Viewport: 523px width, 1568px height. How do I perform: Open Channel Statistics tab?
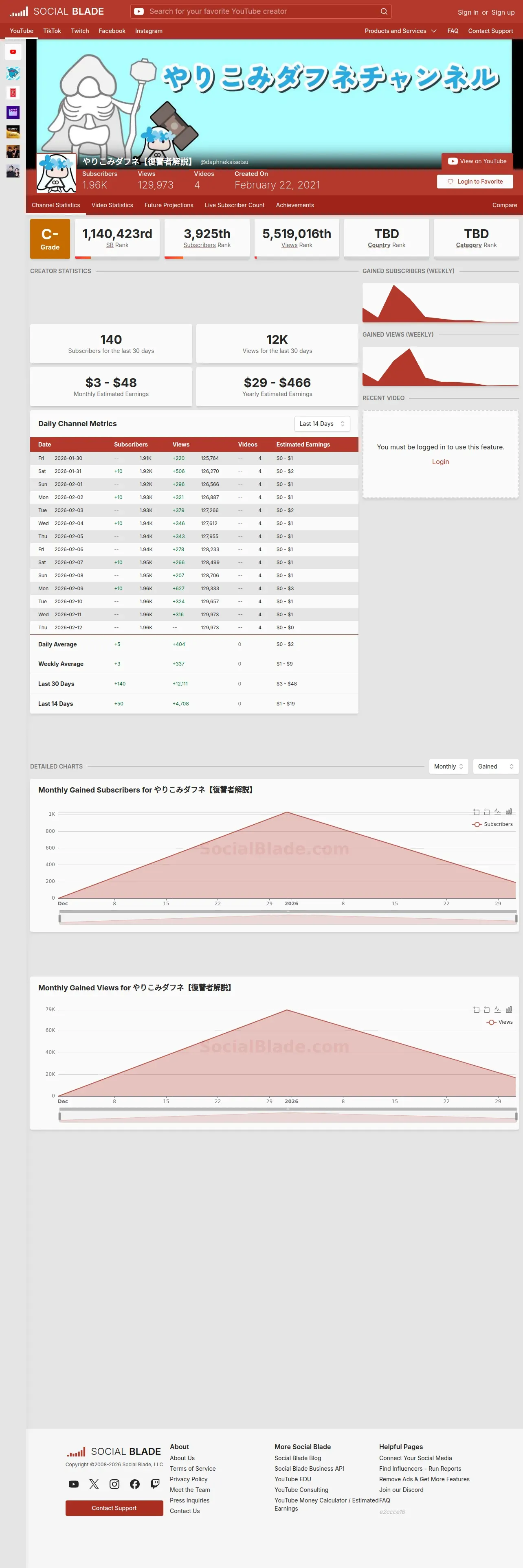pos(55,205)
